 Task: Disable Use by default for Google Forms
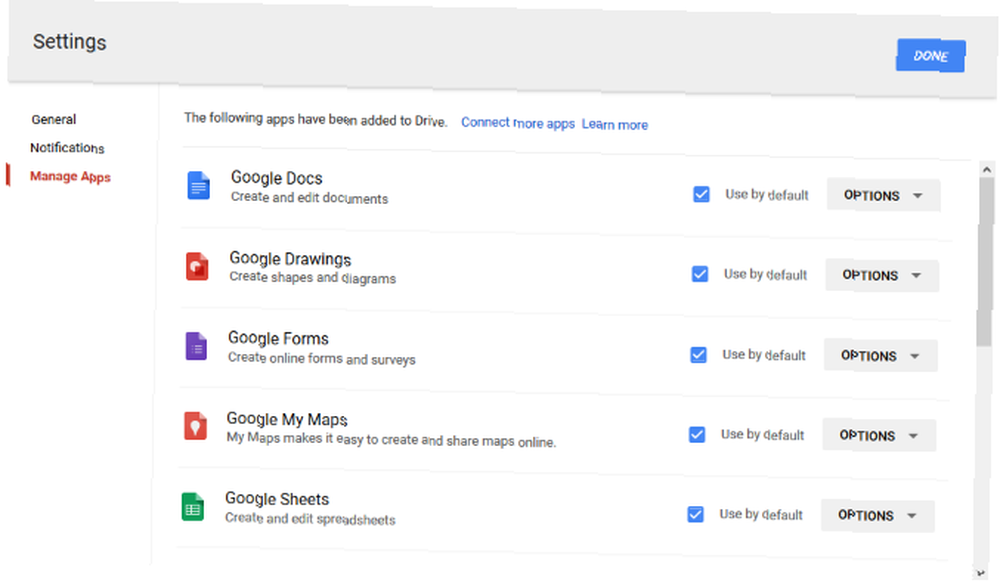698,355
